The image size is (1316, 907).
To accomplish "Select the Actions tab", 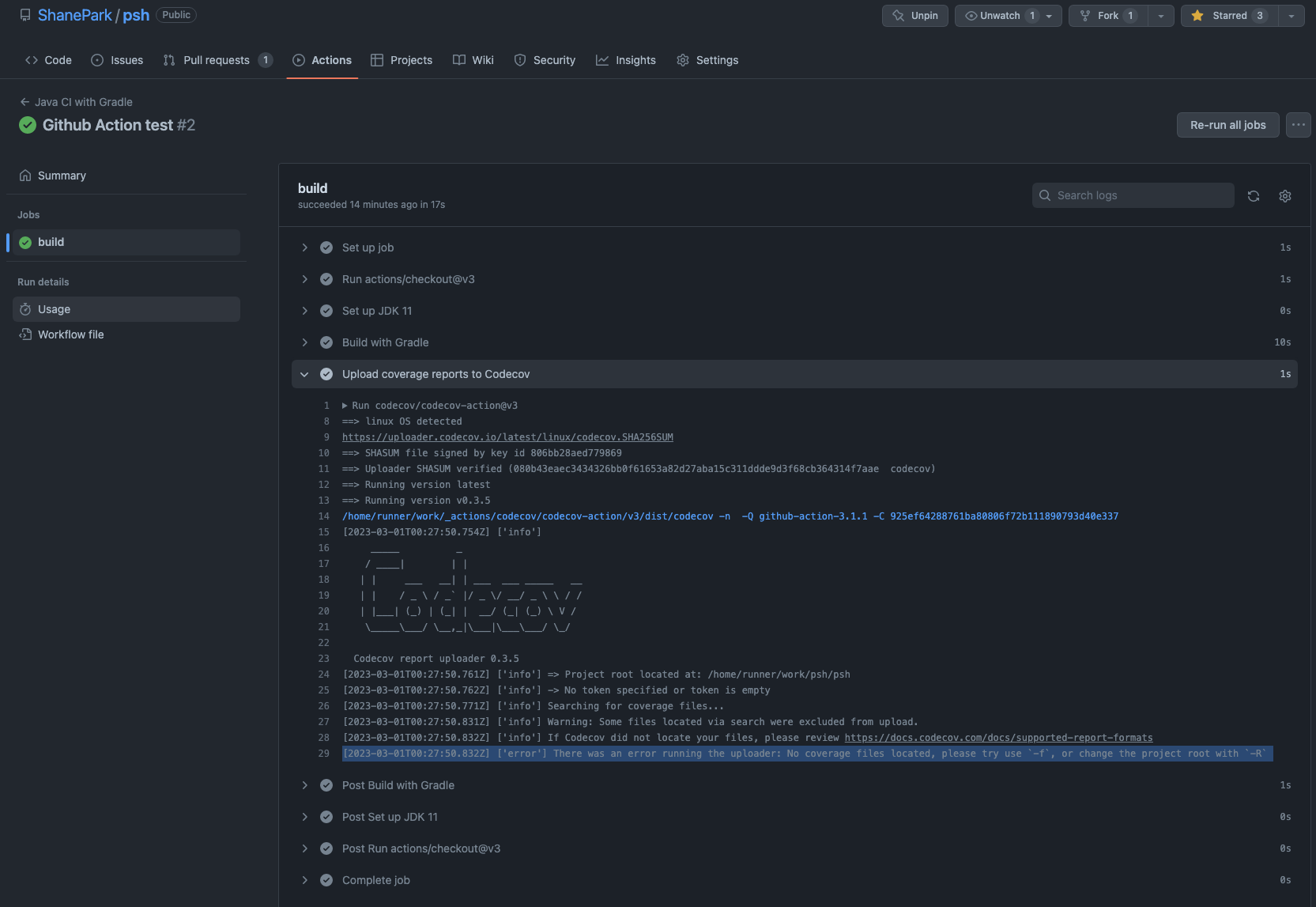I will [x=322, y=60].
